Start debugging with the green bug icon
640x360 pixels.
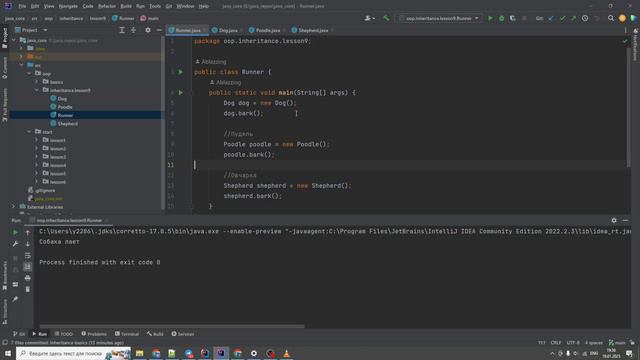pos(502,18)
